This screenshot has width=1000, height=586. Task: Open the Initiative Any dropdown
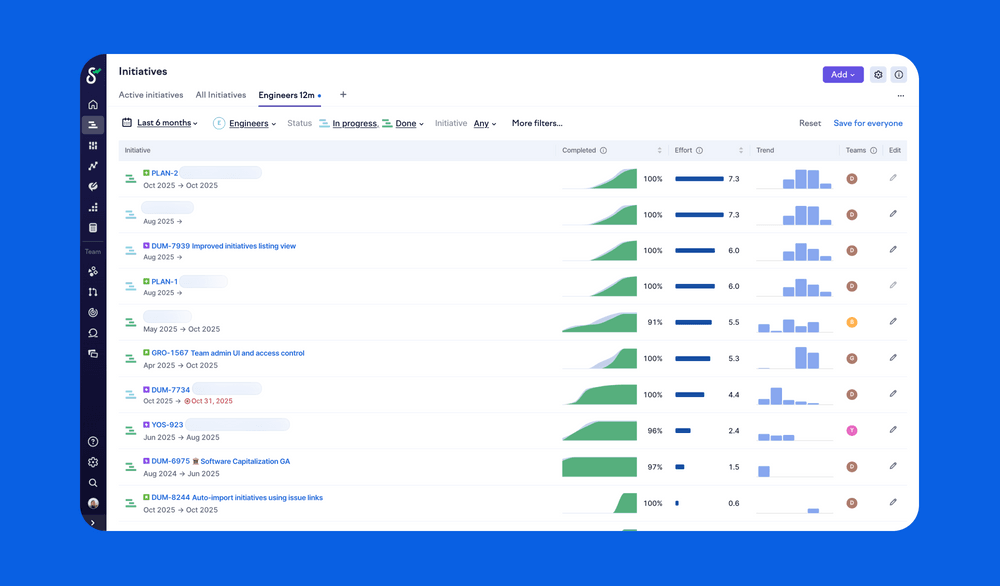484,123
